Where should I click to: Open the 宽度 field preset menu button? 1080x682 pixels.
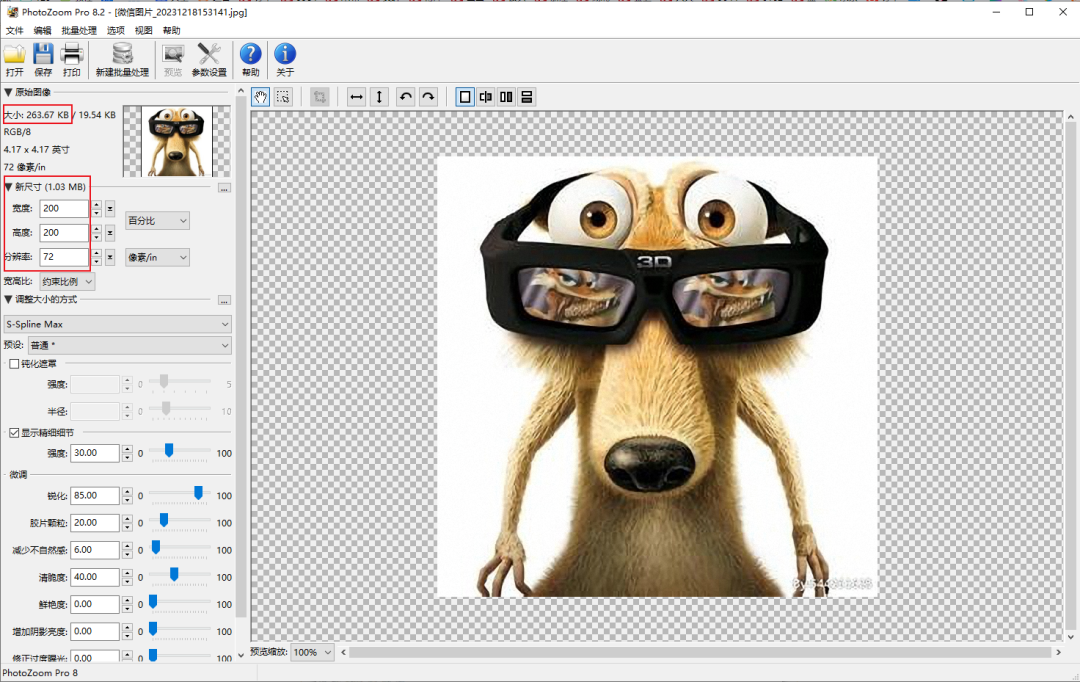click(x=110, y=208)
